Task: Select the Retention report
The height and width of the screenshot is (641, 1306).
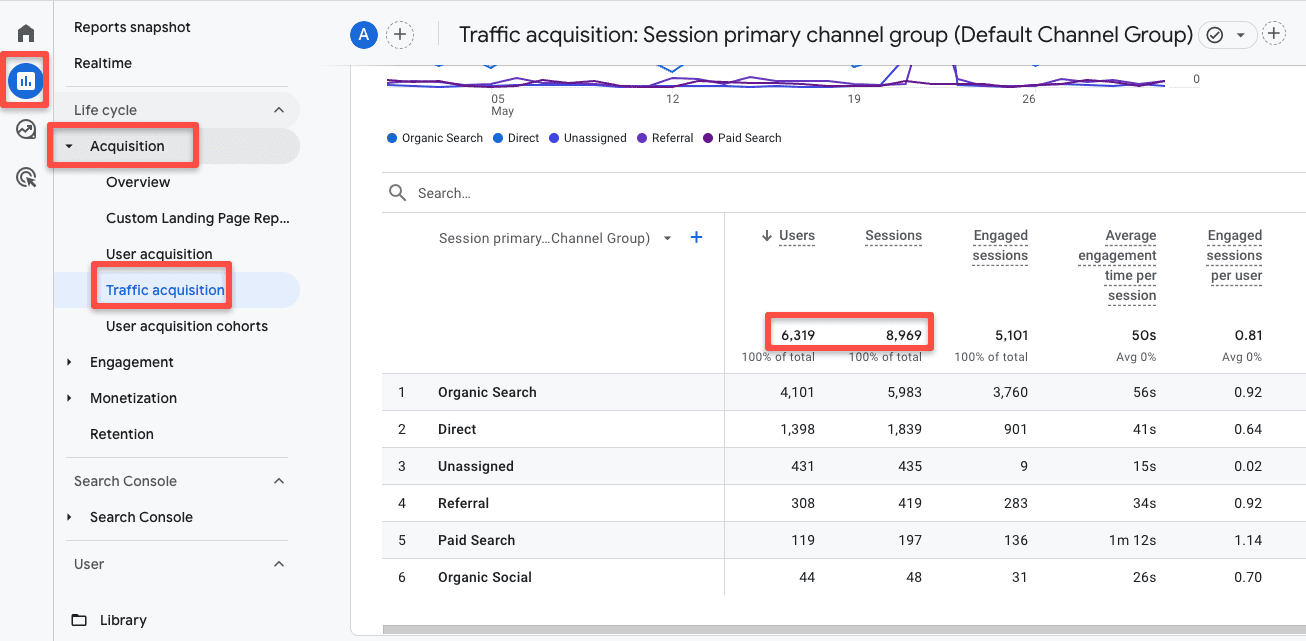Action: point(122,434)
